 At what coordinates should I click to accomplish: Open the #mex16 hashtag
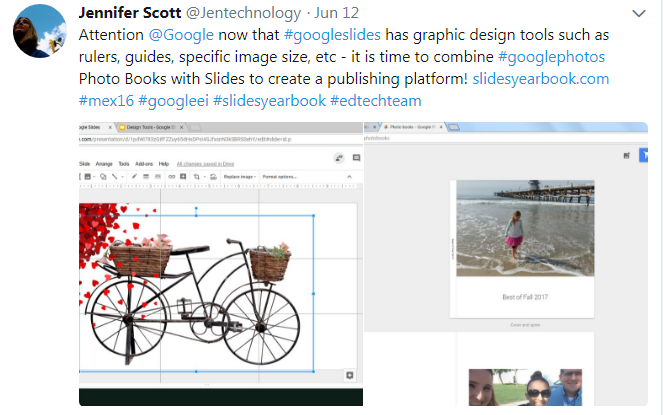(106, 101)
